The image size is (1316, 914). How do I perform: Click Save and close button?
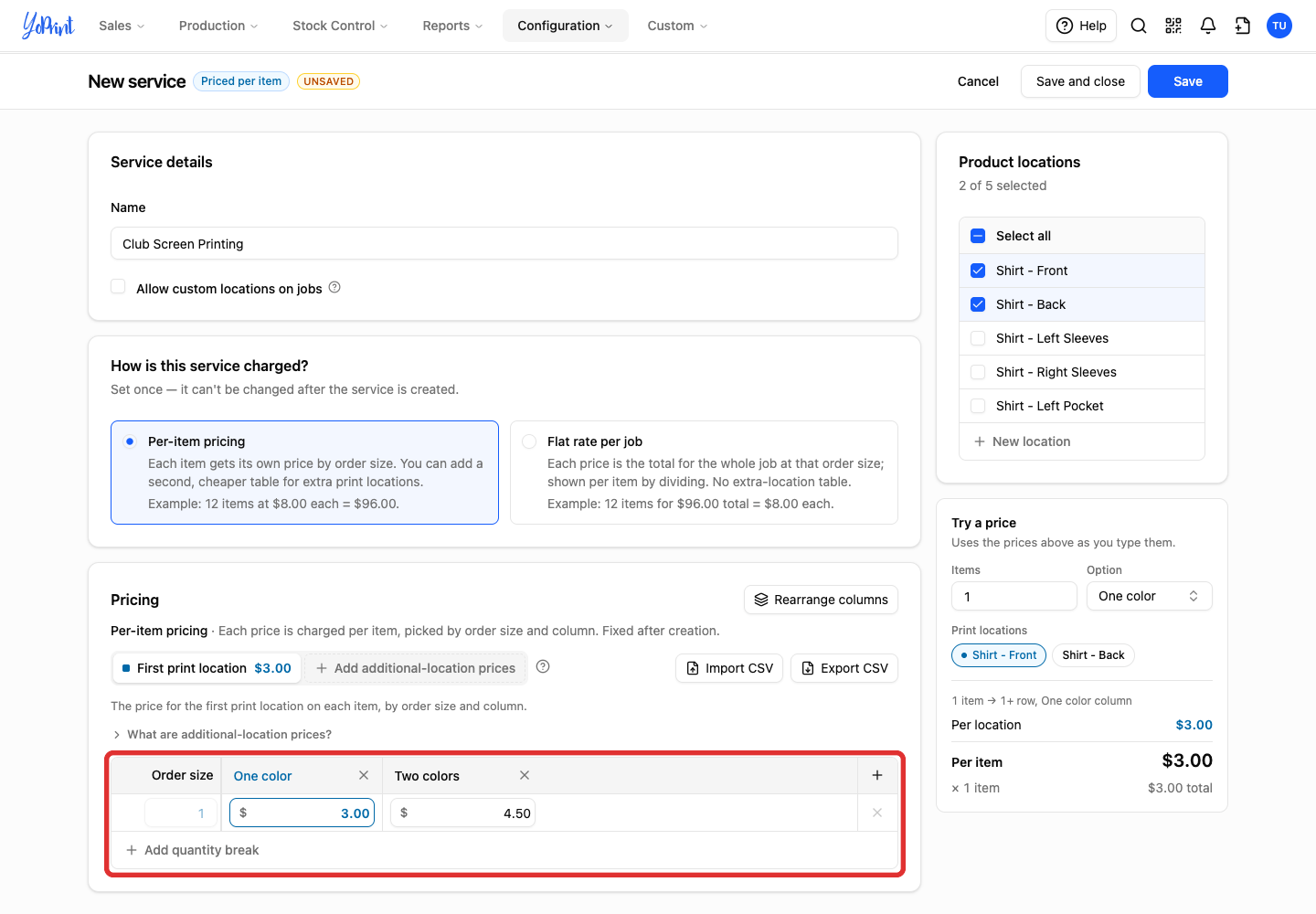pos(1080,81)
